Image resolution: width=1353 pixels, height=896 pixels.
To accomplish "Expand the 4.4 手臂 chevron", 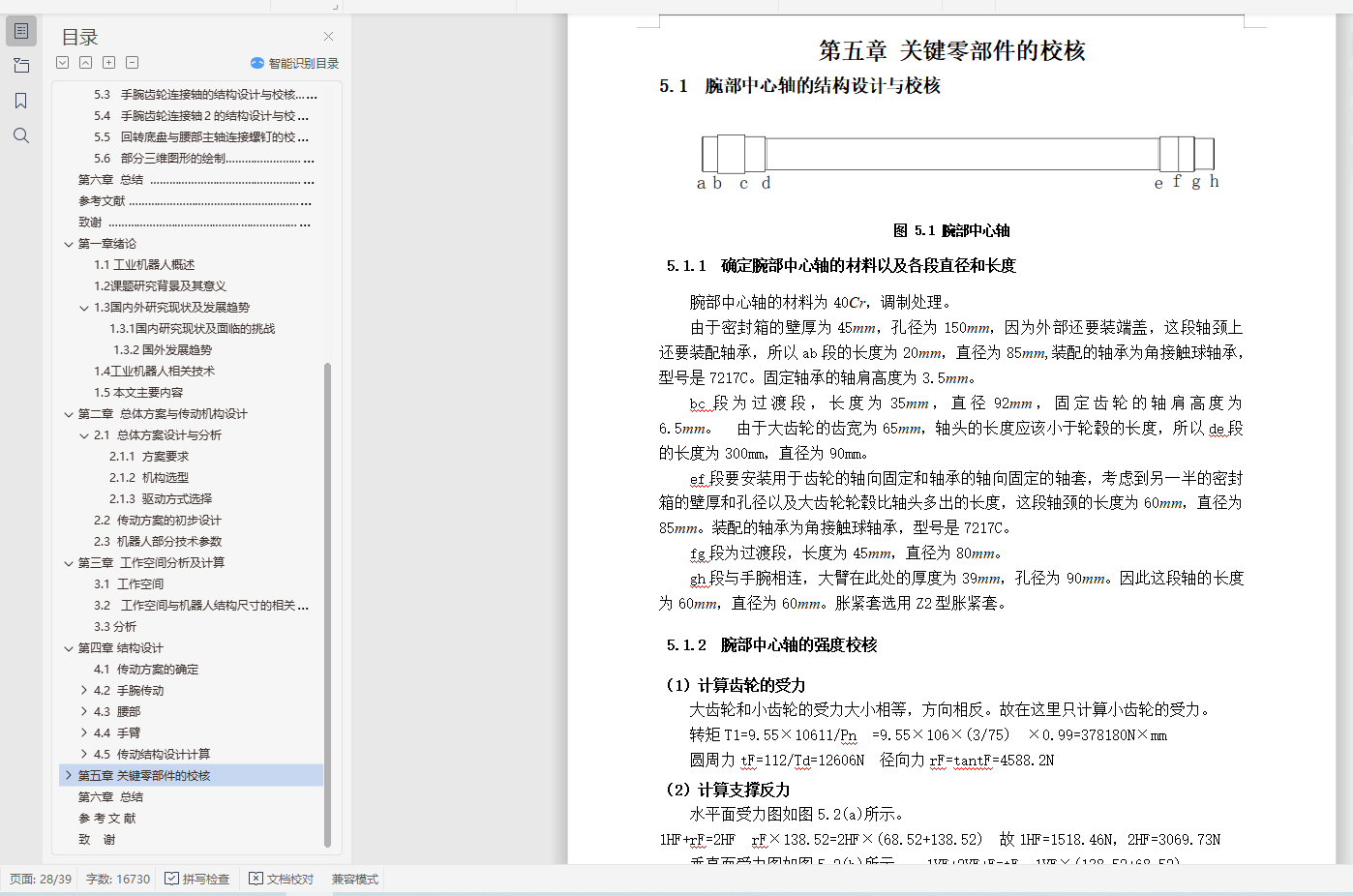I will point(84,733).
